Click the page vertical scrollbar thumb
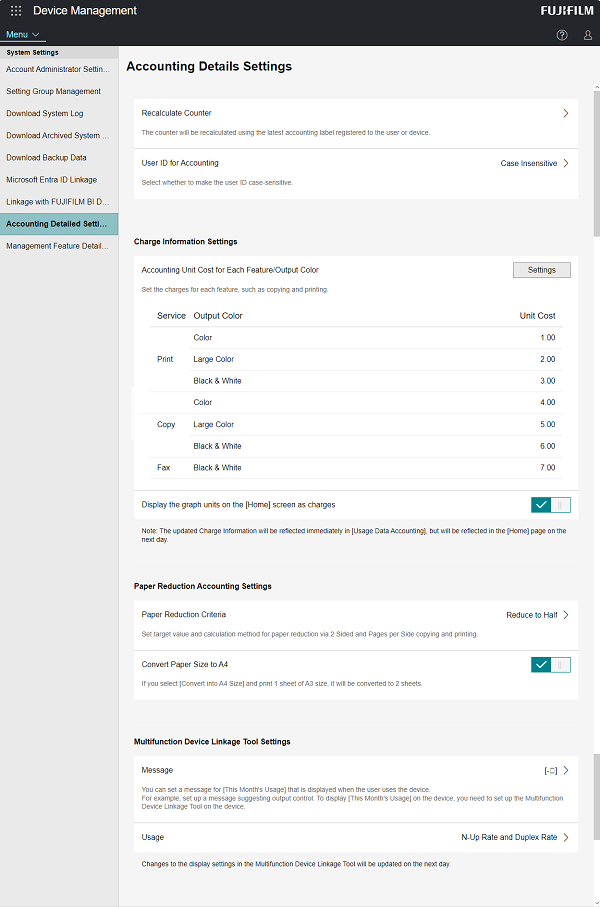The height and width of the screenshot is (907, 600). [597, 163]
